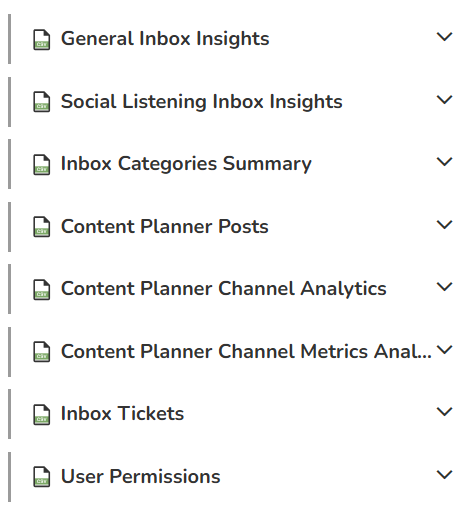Screen dimensions: 466x508
Task: Expand General Inbox Insights with its chevron
Action: pos(444,36)
